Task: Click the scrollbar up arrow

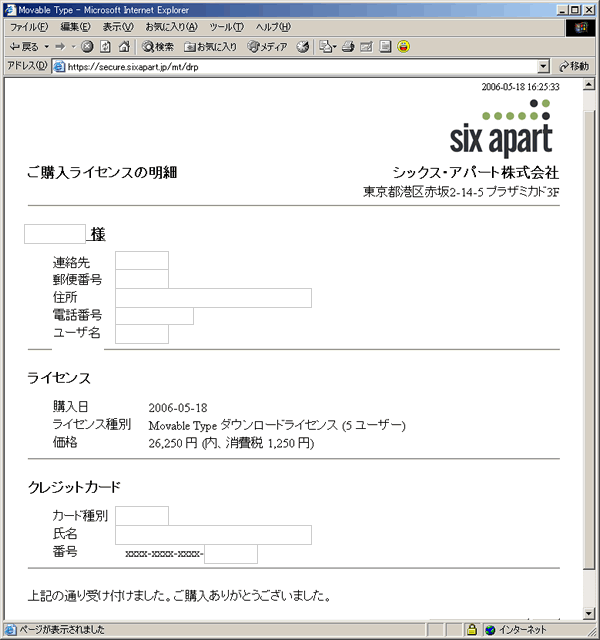Action: (x=589, y=84)
